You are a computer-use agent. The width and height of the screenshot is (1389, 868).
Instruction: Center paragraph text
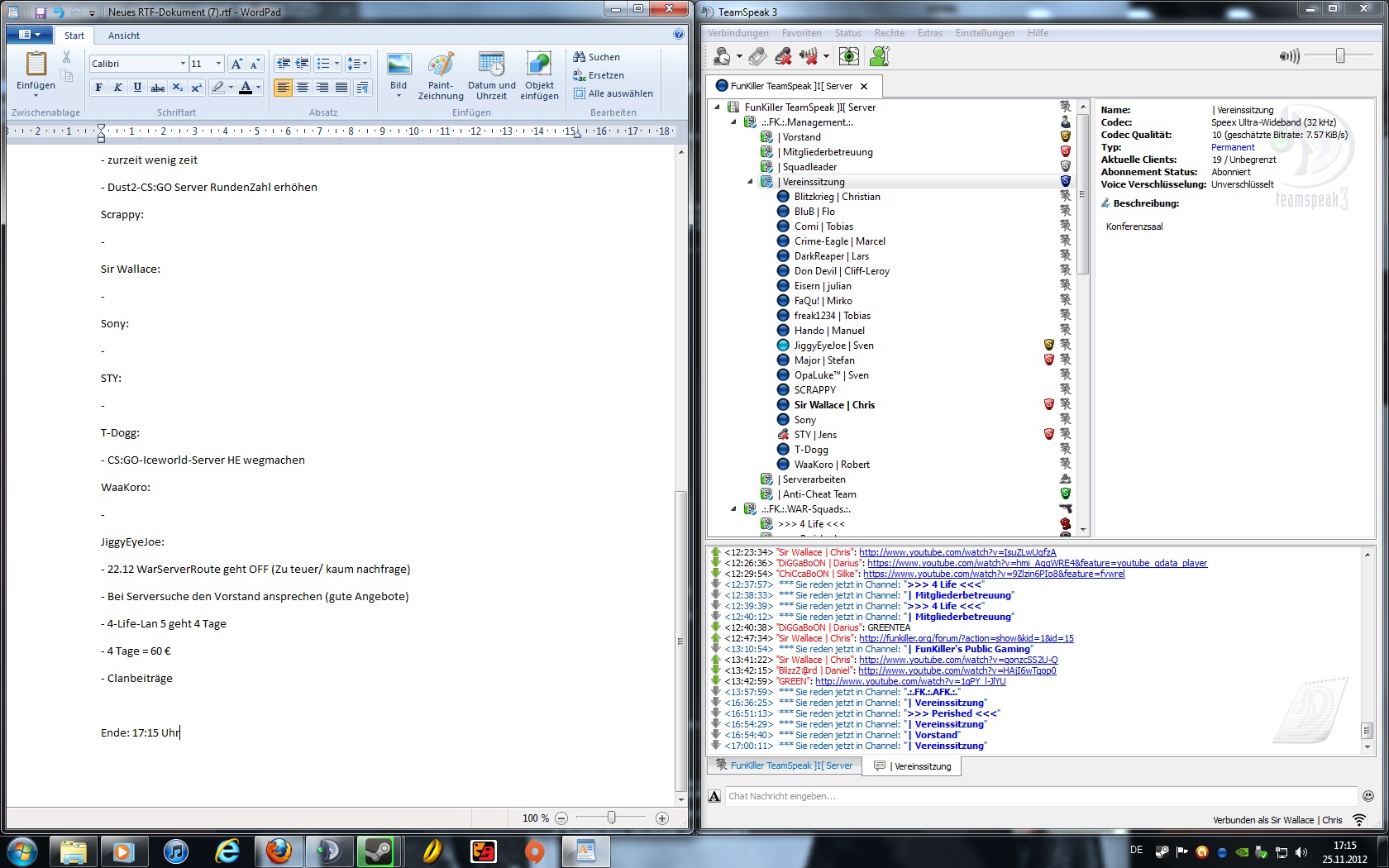click(303, 88)
